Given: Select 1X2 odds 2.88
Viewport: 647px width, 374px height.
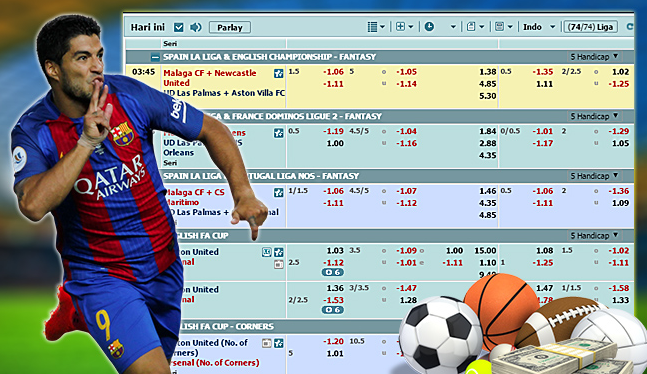Looking at the screenshot, I should point(487,143).
